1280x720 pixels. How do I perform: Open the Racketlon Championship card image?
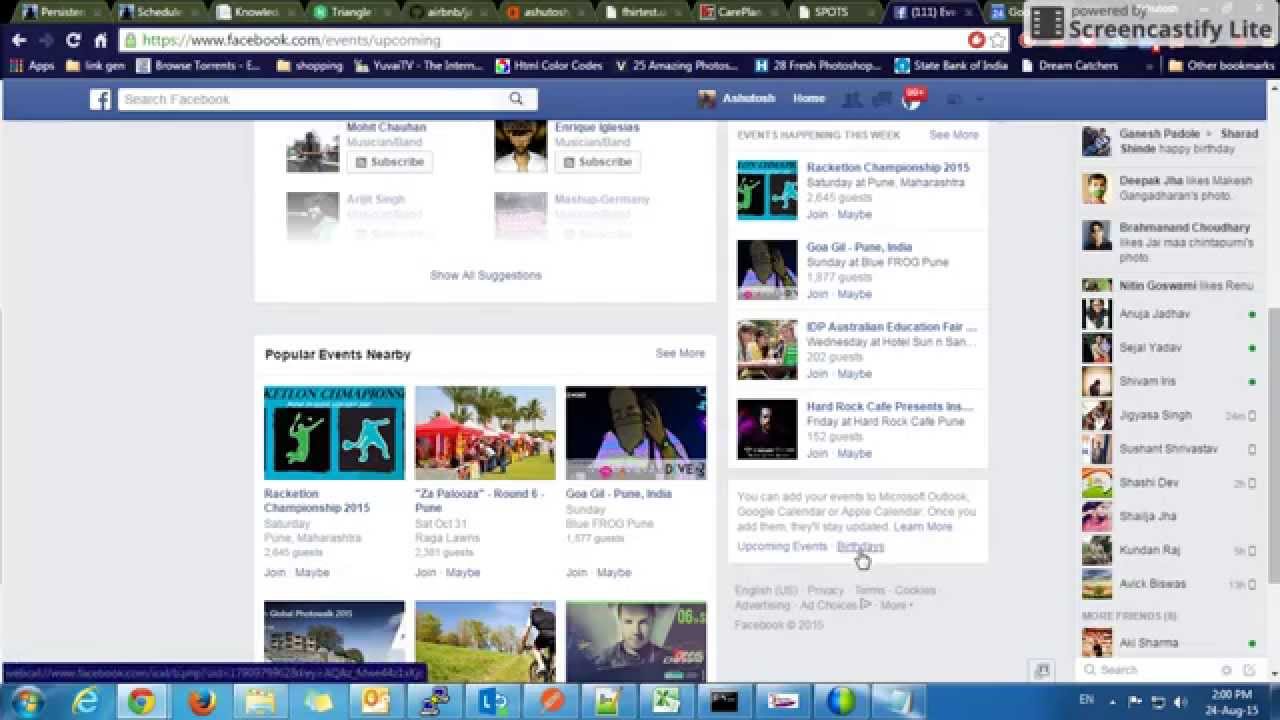tap(334, 433)
